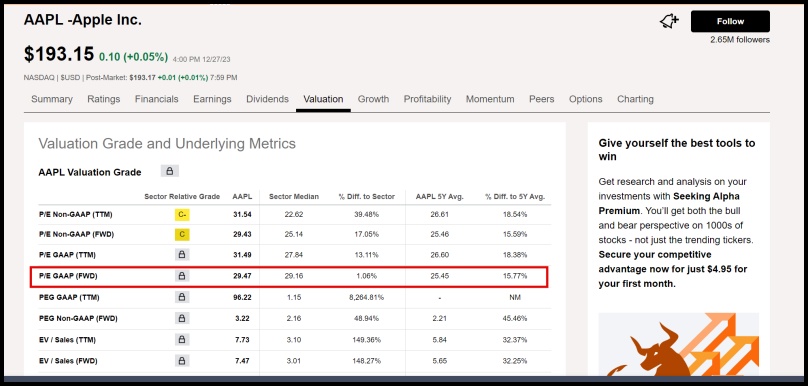
Task: Open the Peers tab
Action: point(542,99)
